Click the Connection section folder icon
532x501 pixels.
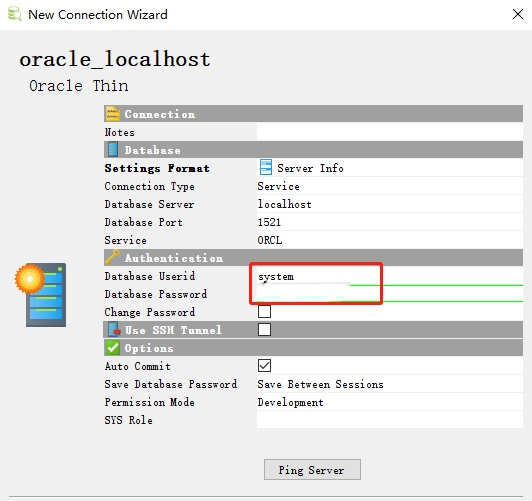coord(113,114)
